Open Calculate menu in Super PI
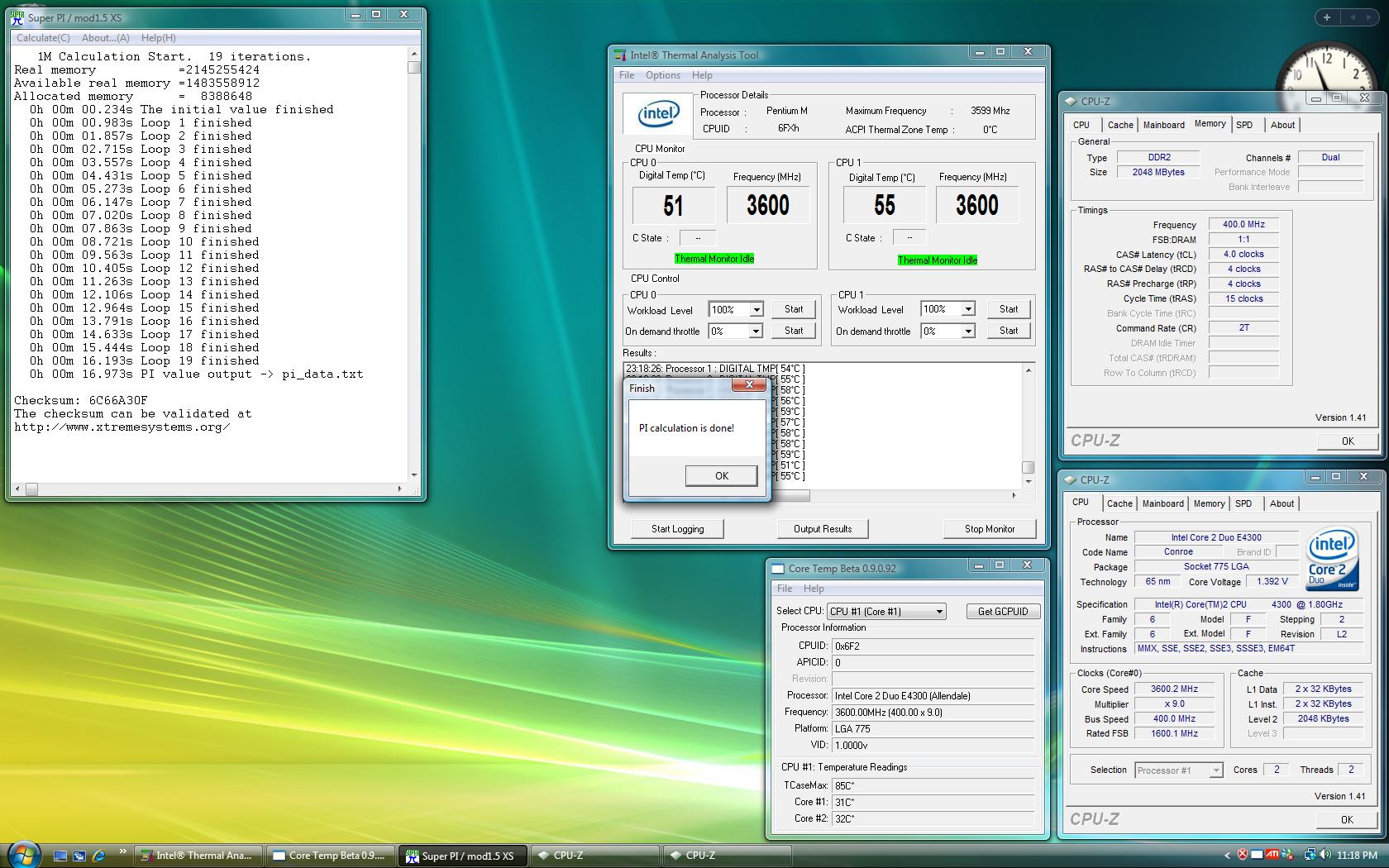This screenshot has height=868, width=1389. pos(43,38)
